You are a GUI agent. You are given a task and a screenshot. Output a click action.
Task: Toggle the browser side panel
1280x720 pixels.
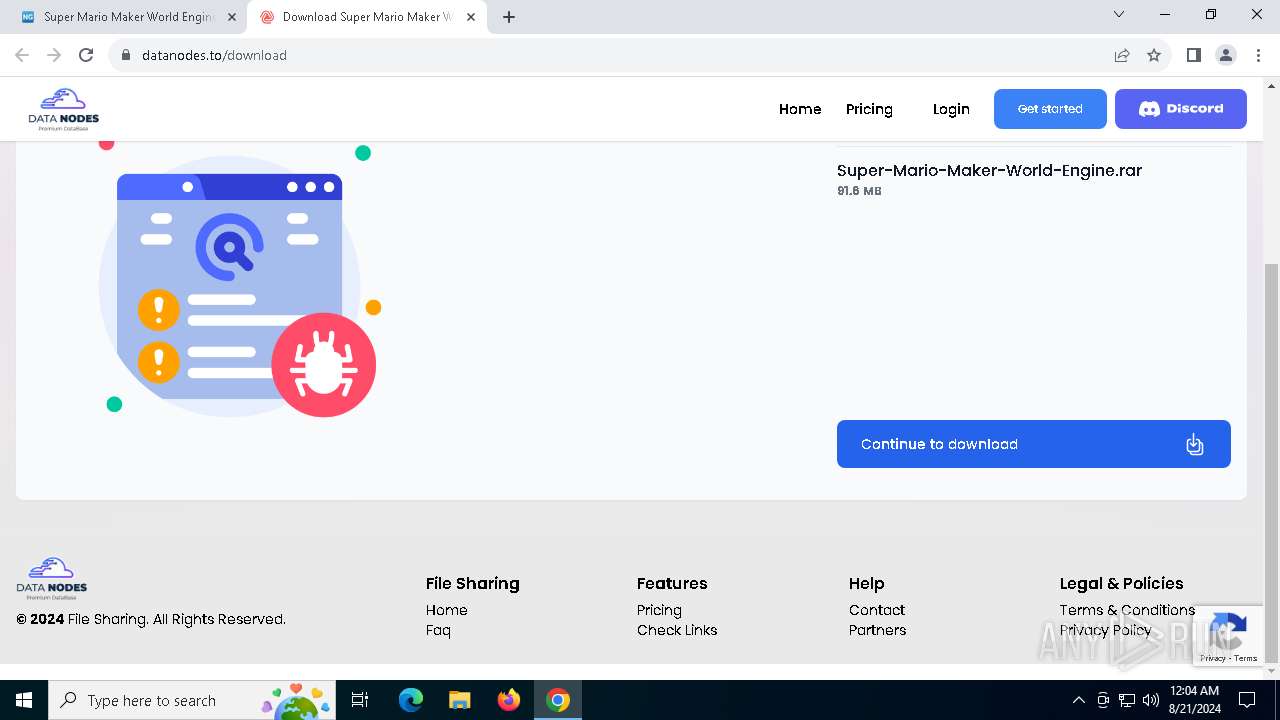(x=1193, y=55)
